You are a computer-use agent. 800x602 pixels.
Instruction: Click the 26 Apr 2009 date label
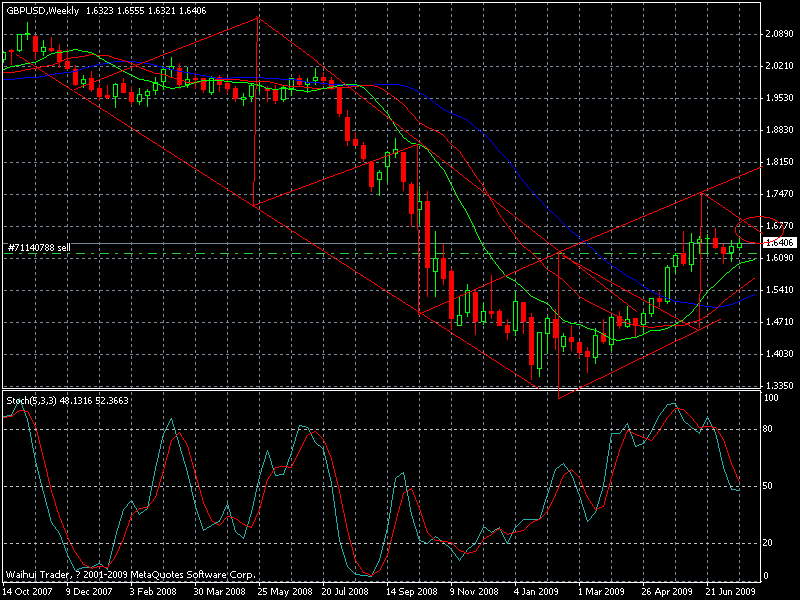pos(667,592)
